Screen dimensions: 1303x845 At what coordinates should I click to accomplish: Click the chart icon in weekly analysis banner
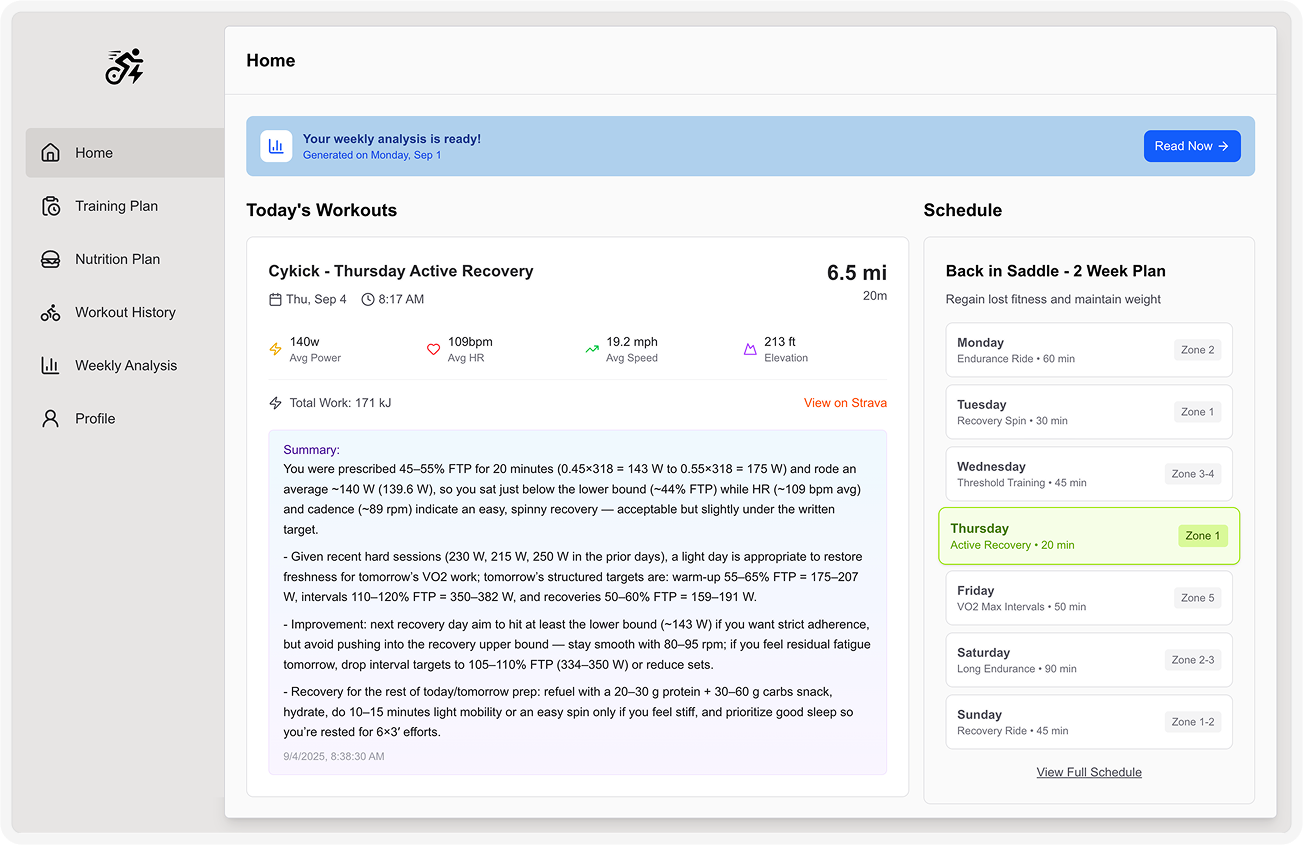coord(277,146)
